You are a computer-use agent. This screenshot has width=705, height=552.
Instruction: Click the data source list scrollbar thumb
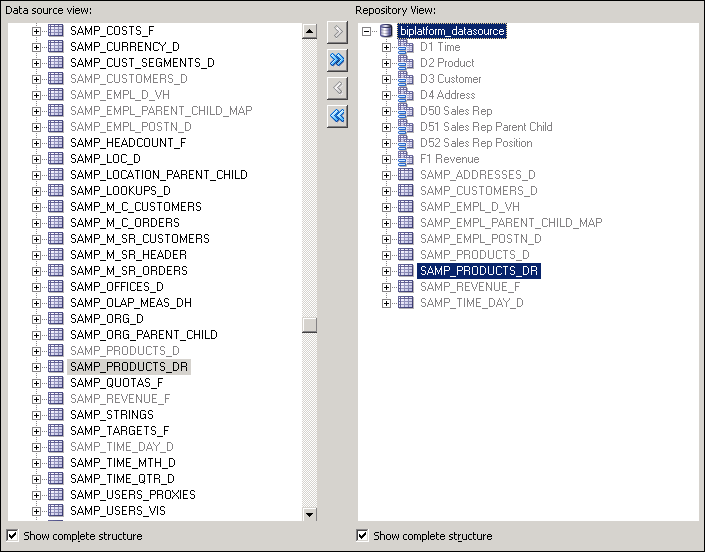click(x=309, y=325)
